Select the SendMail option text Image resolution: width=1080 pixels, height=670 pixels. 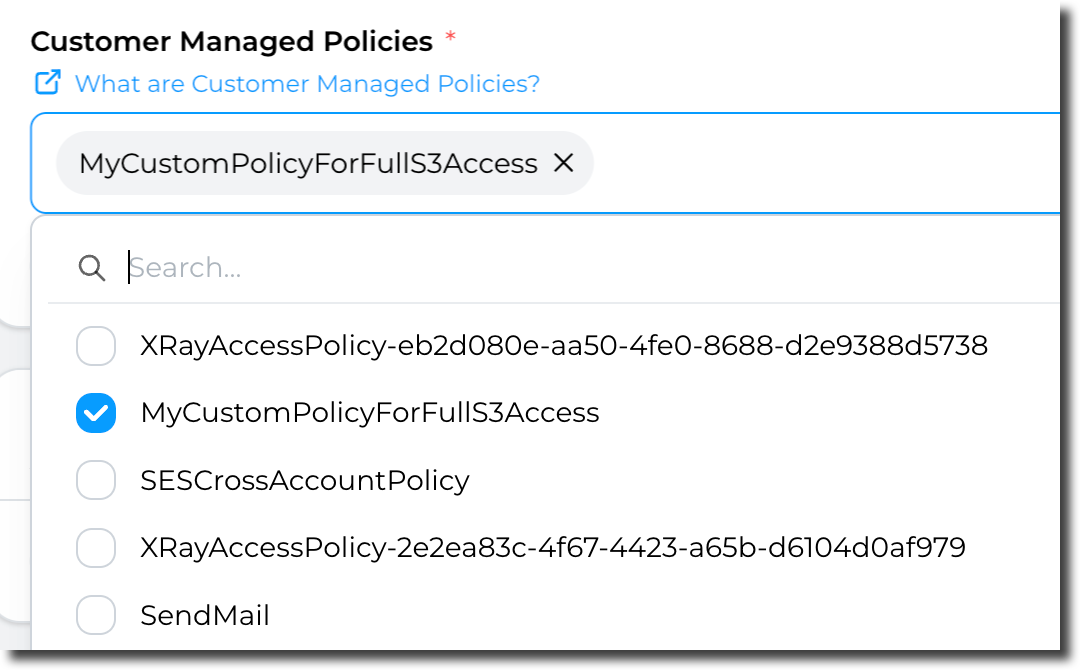[205, 615]
